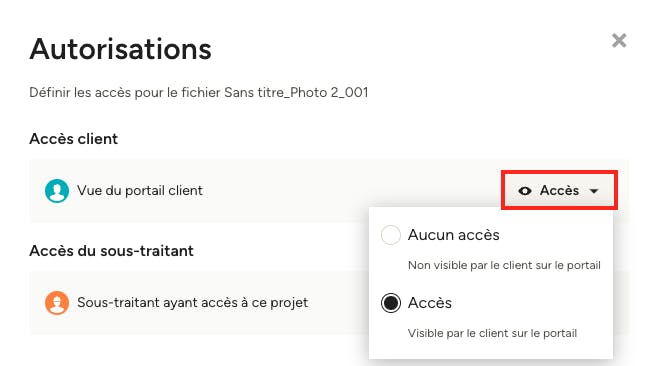
Task: Click the eye icon in the Accès button
Action: point(525,191)
